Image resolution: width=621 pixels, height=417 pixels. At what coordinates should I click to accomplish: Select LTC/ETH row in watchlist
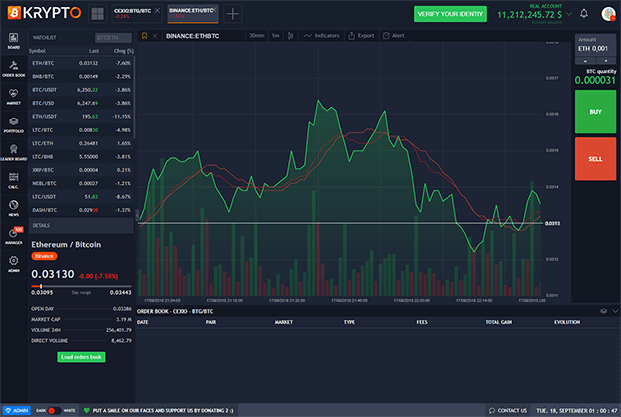pos(81,143)
